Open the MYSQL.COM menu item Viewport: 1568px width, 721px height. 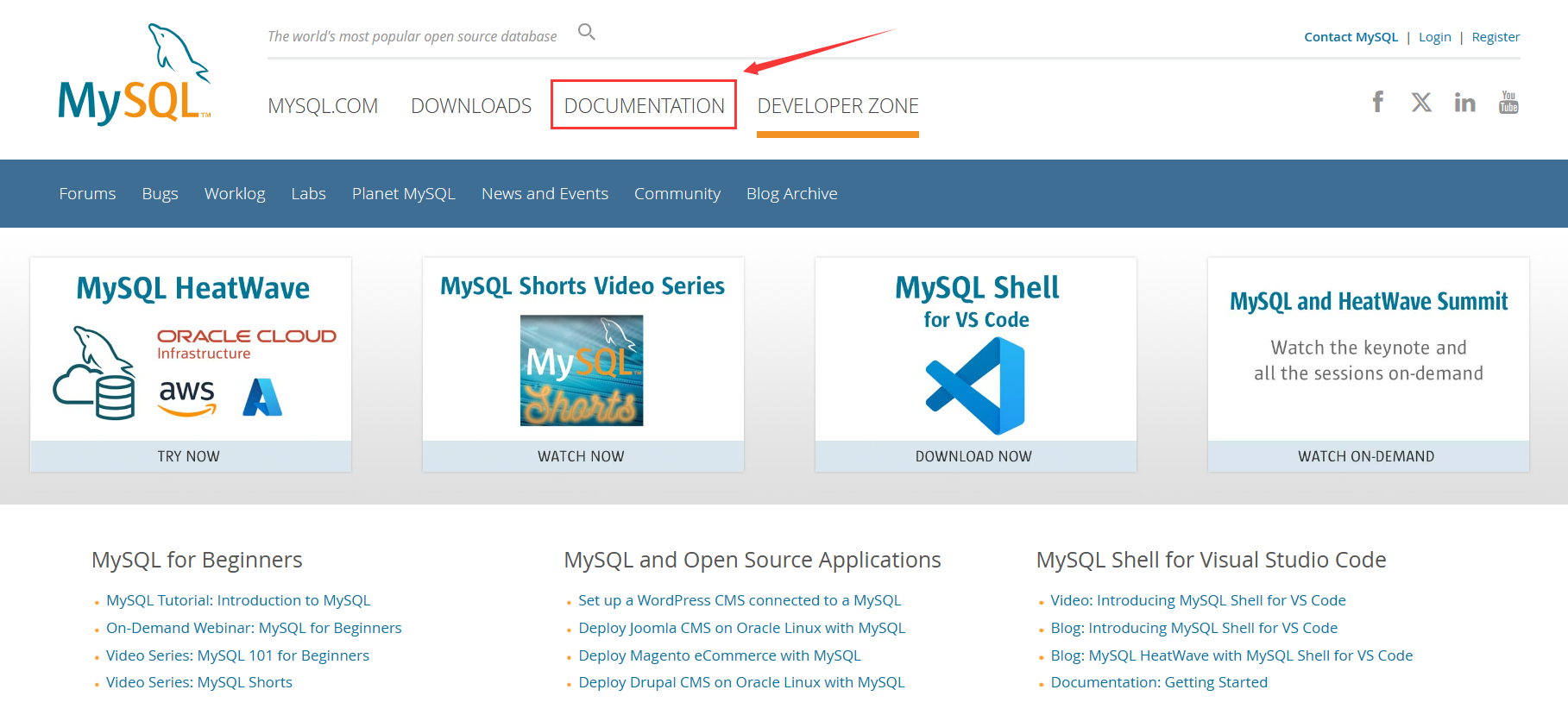coord(323,106)
